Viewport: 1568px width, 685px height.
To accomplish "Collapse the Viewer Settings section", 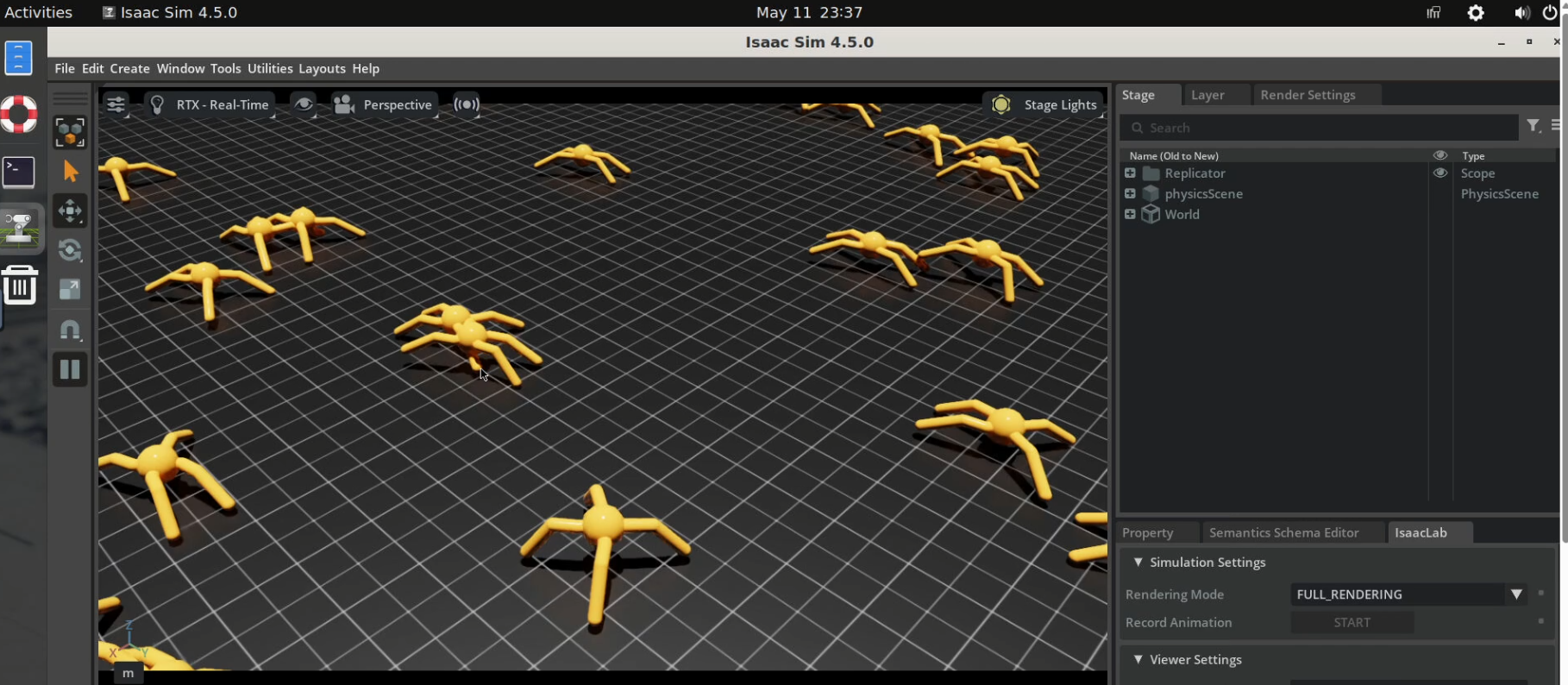I will coord(1138,659).
